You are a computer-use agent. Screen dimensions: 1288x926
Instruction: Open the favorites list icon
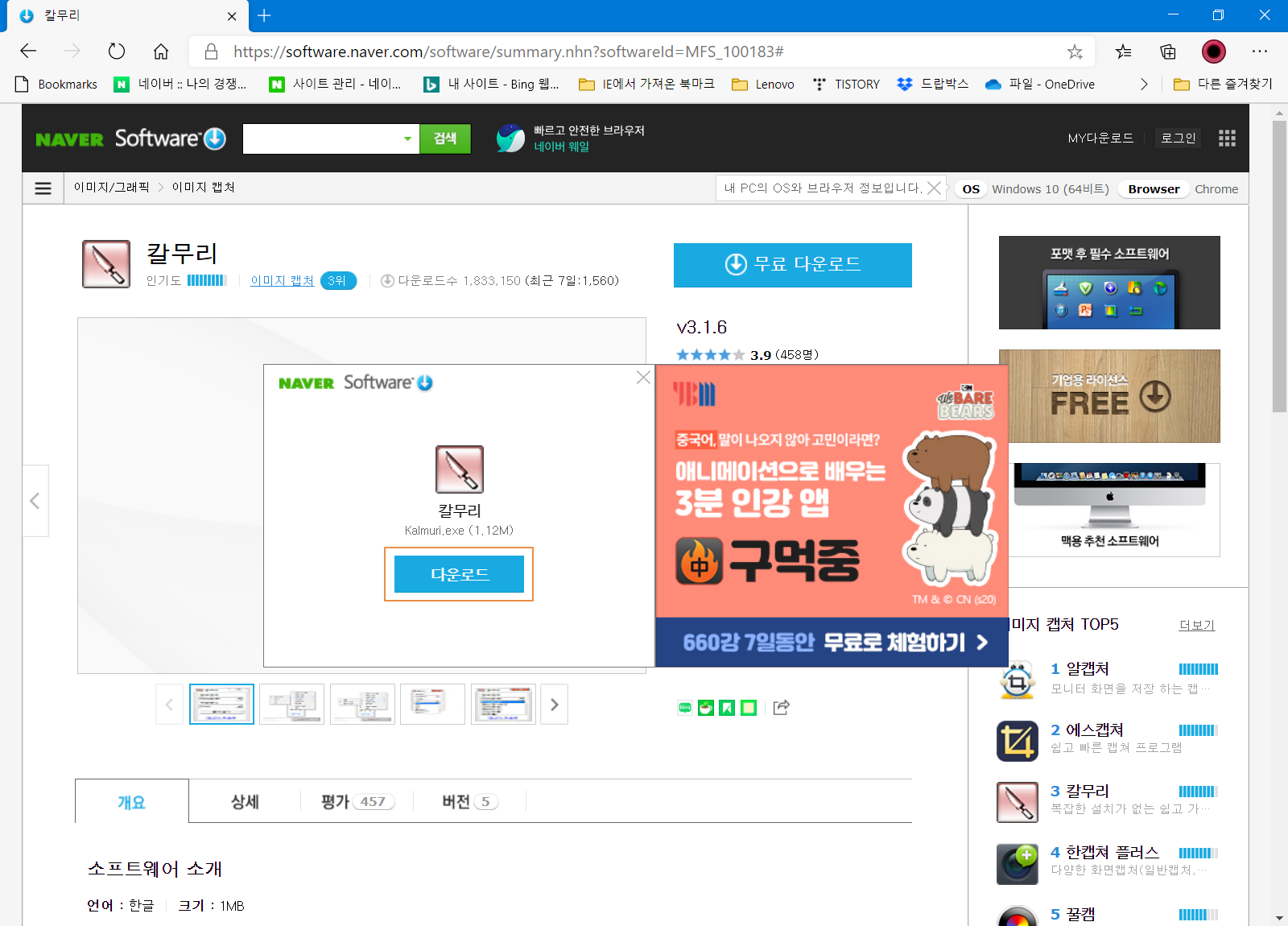1123,52
